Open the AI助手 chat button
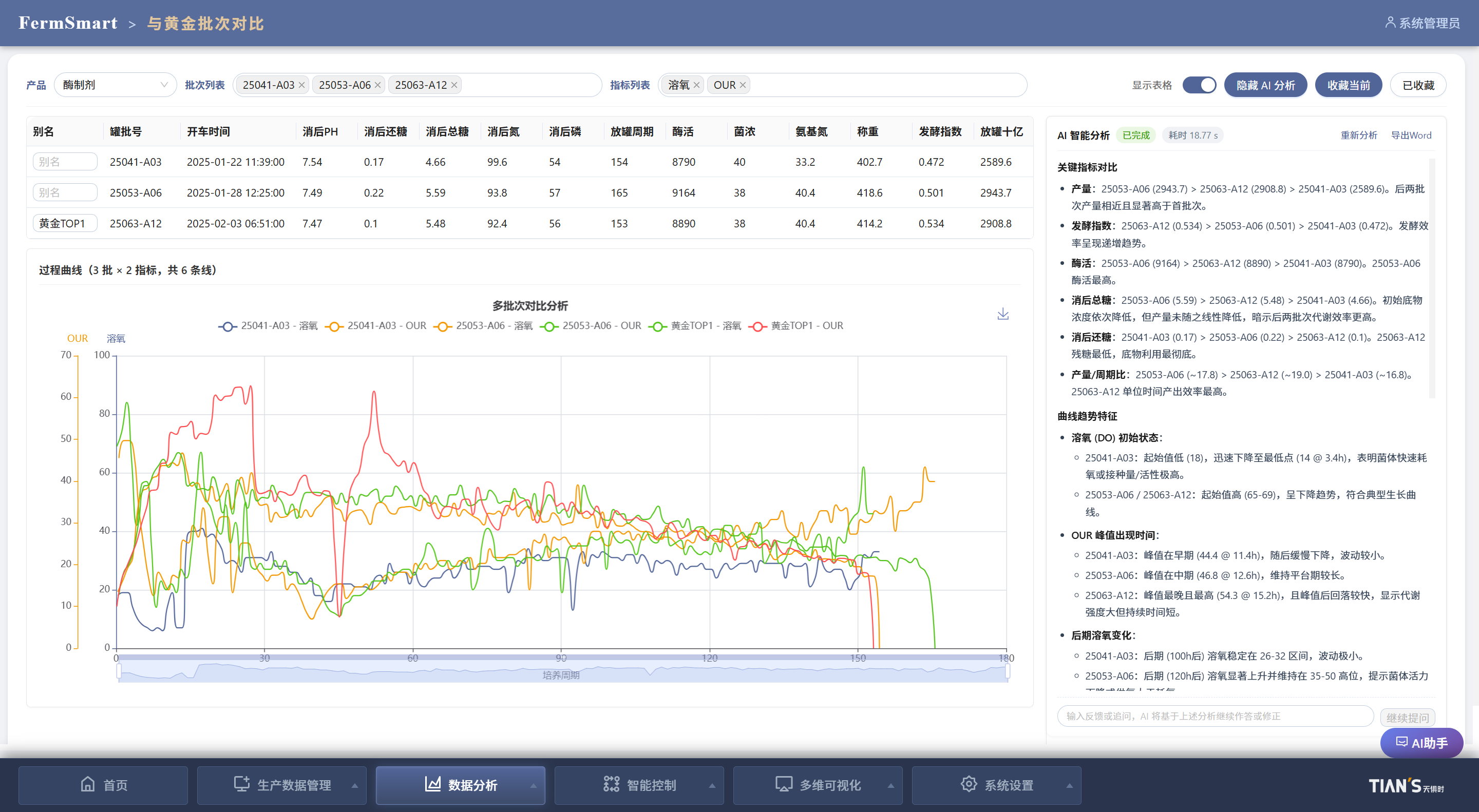 pos(1421,743)
